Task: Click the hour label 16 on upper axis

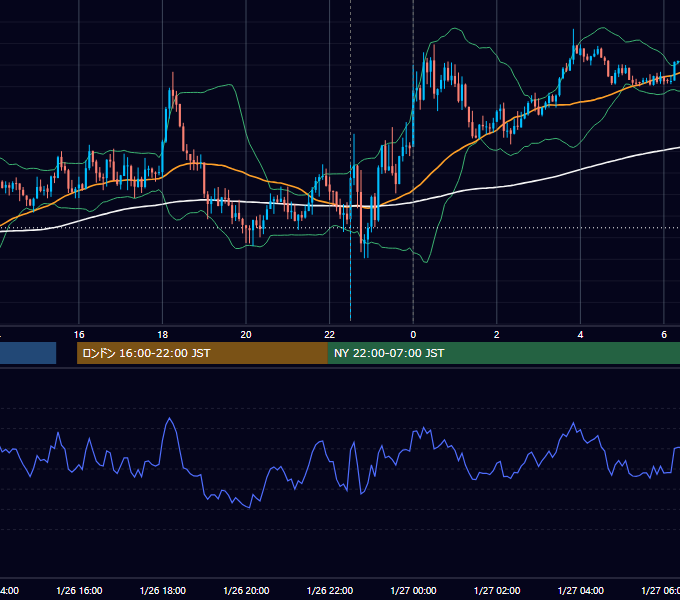Action: [x=79, y=335]
